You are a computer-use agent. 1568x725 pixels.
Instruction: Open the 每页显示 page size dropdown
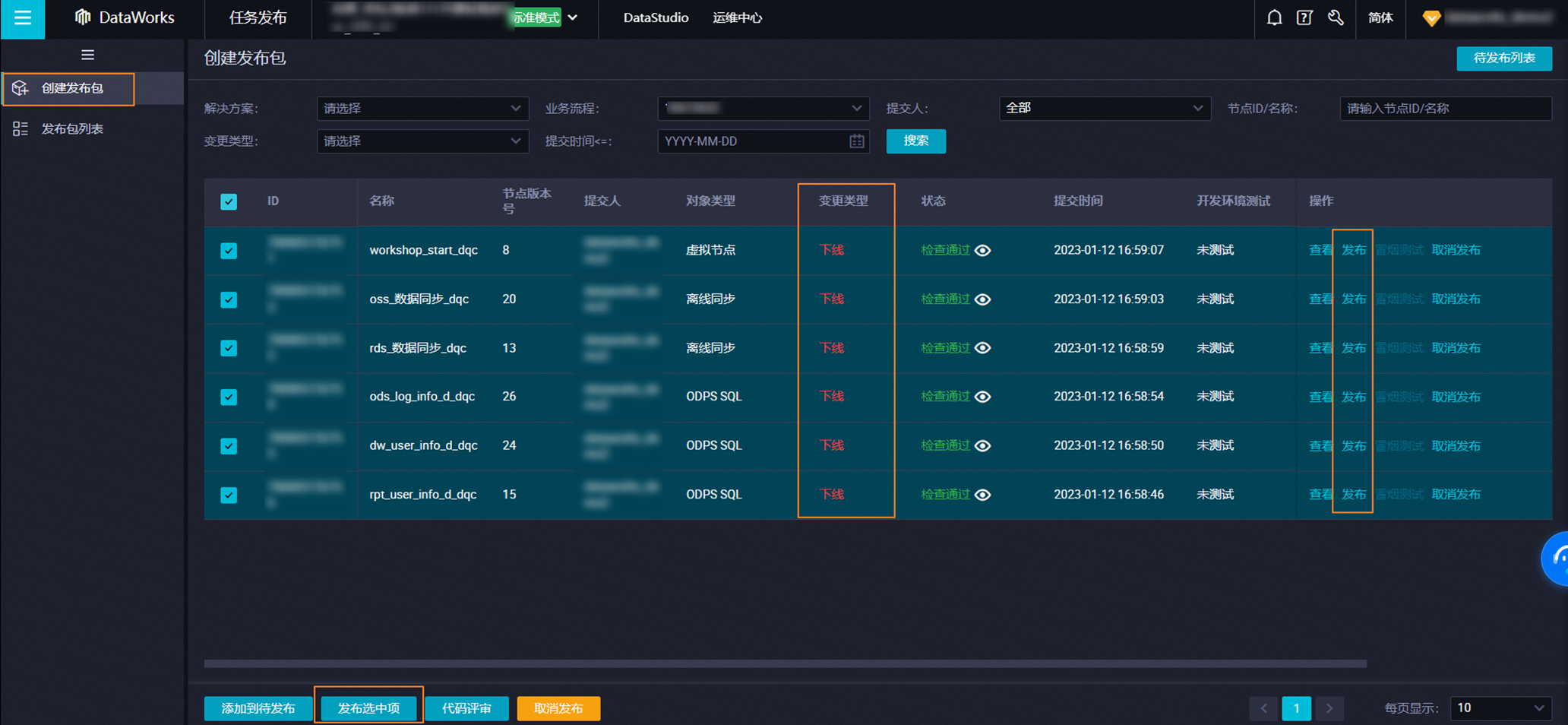[1500, 708]
